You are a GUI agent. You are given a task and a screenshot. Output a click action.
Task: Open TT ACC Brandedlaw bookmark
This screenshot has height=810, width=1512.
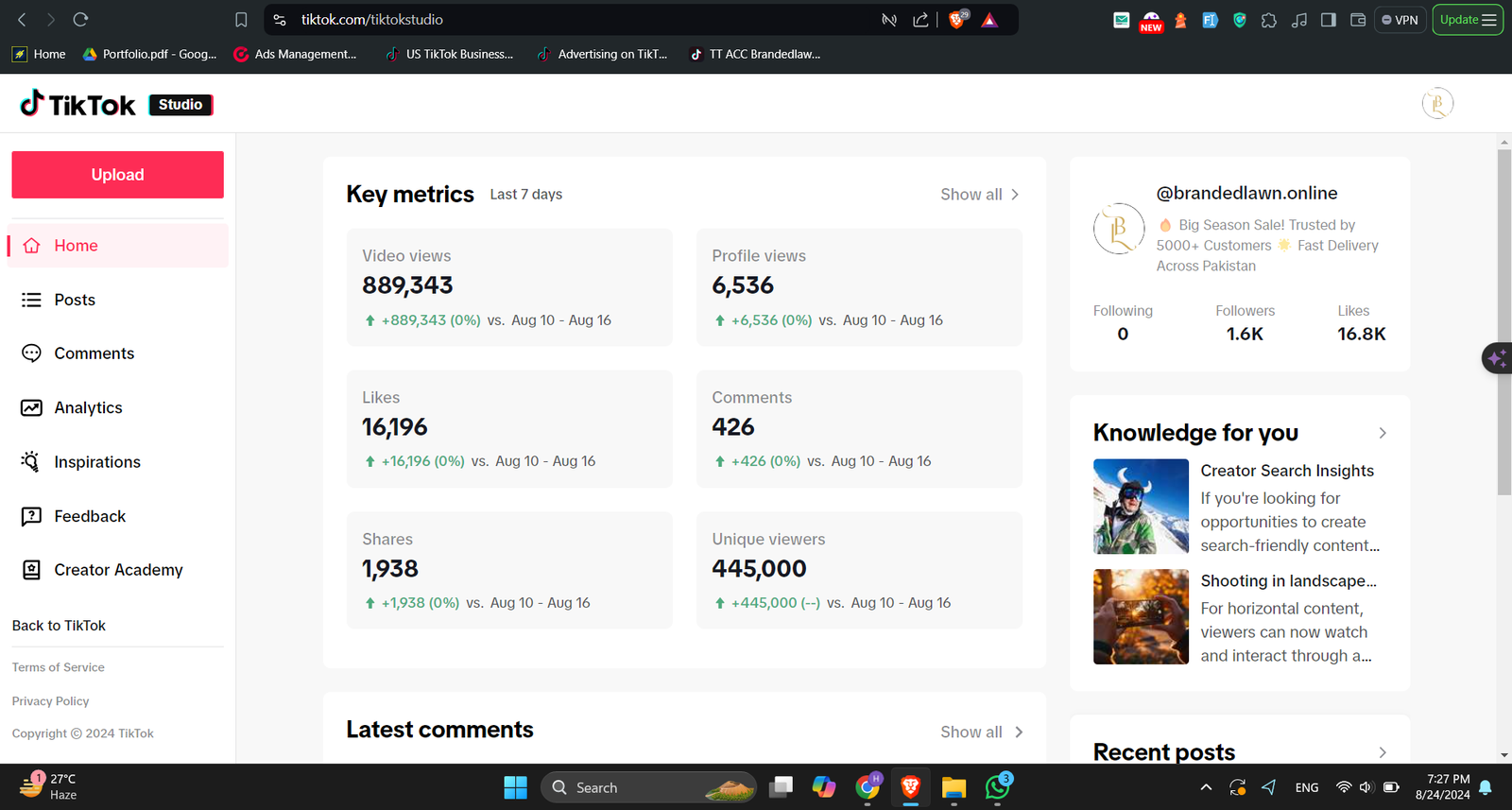(755, 54)
